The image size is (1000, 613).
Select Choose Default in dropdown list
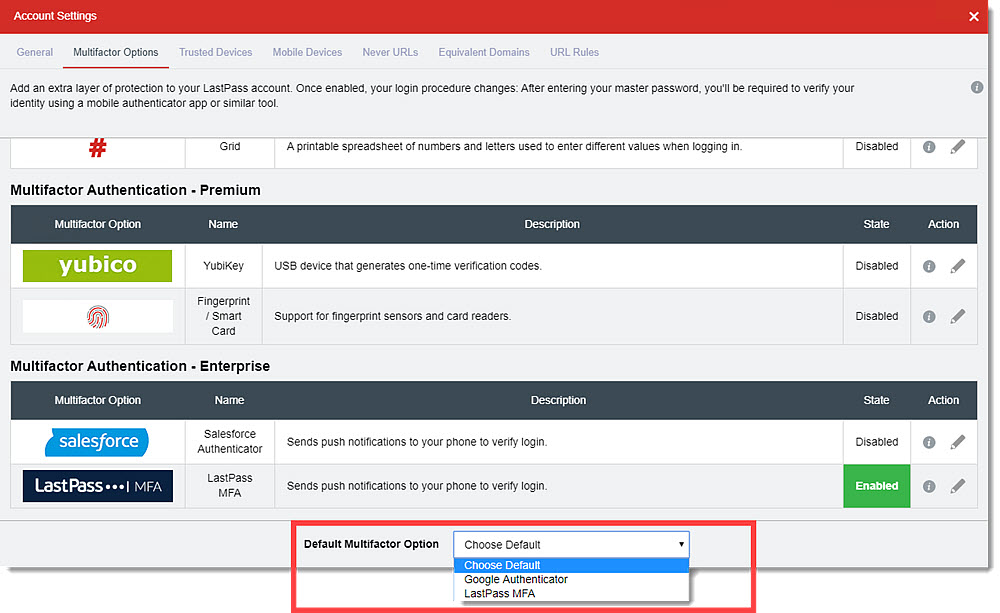(x=571, y=565)
